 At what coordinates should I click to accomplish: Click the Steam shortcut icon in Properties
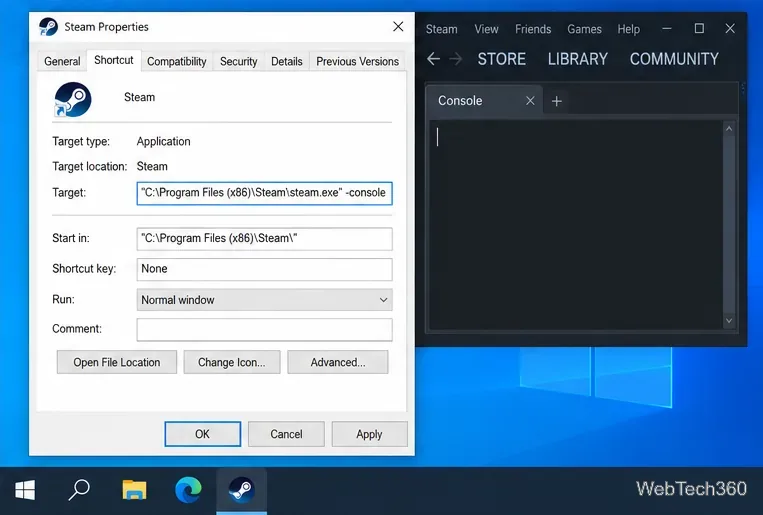point(73,100)
